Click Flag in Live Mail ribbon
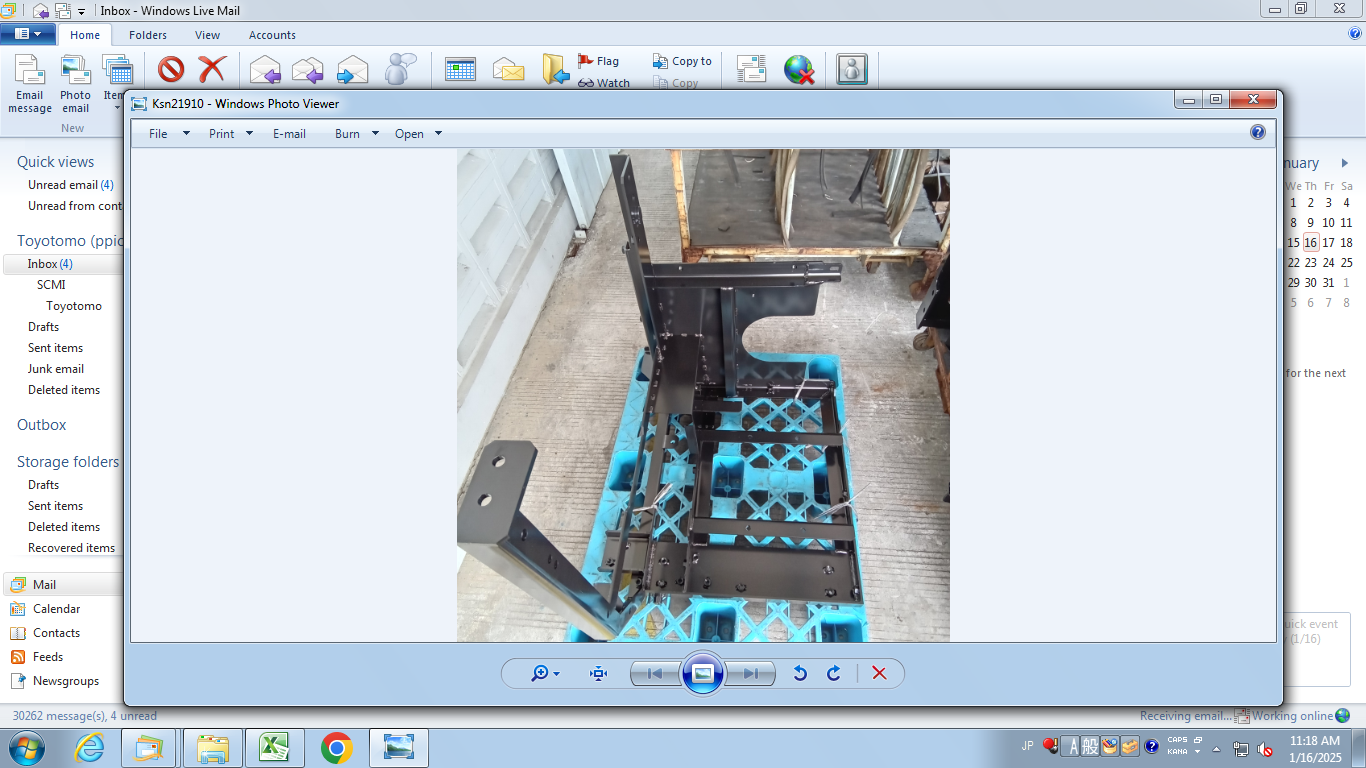Screen dimensions: 1366x768 [x=598, y=61]
